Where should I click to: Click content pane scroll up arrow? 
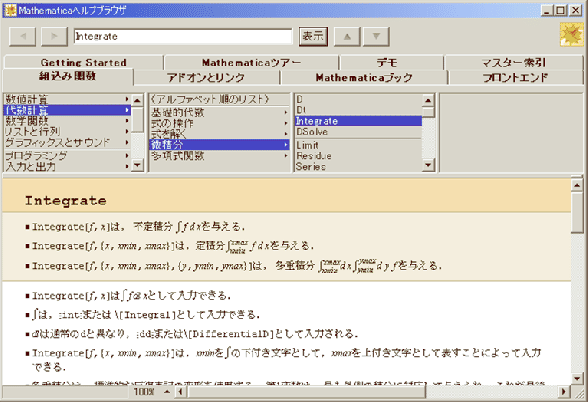tap(577, 185)
